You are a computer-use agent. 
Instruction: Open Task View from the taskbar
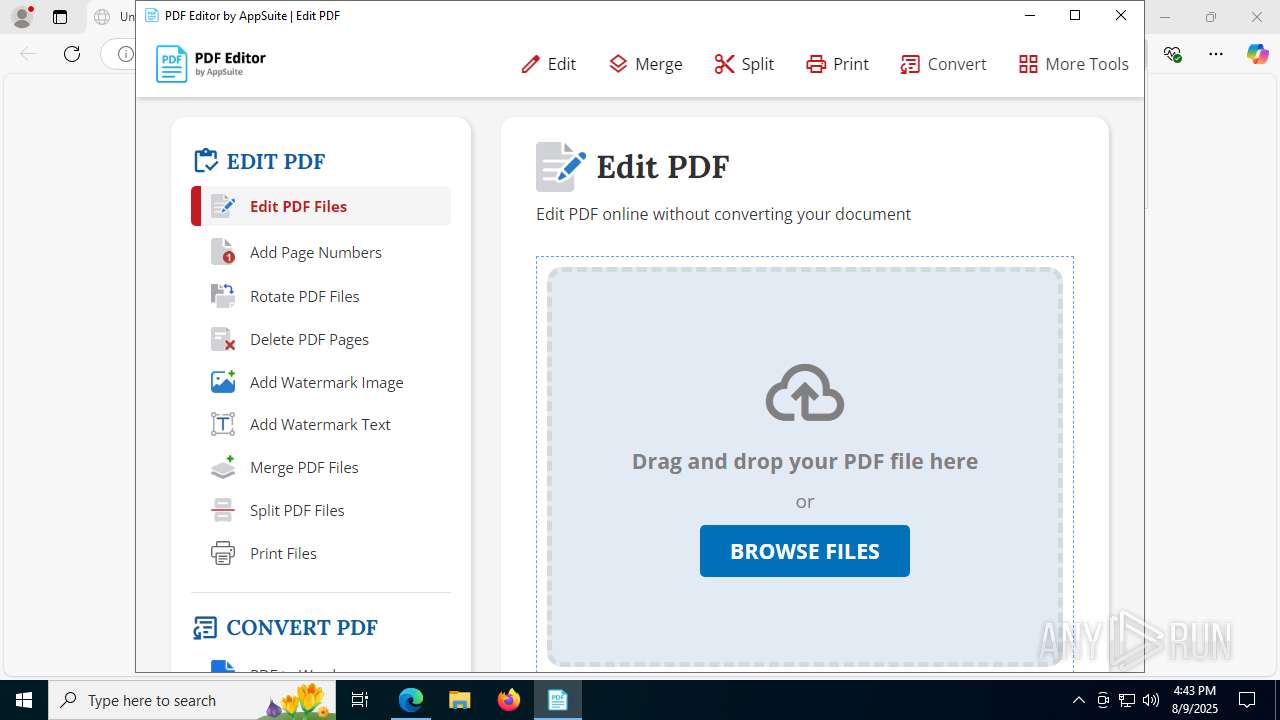[x=360, y=700]
